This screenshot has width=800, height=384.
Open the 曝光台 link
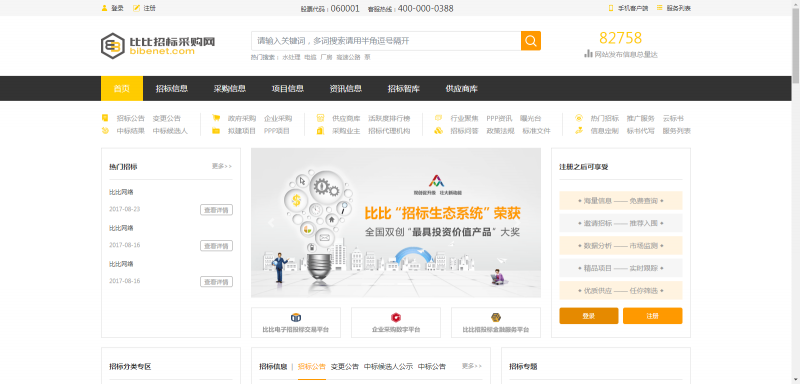click(x=531, y=118)
